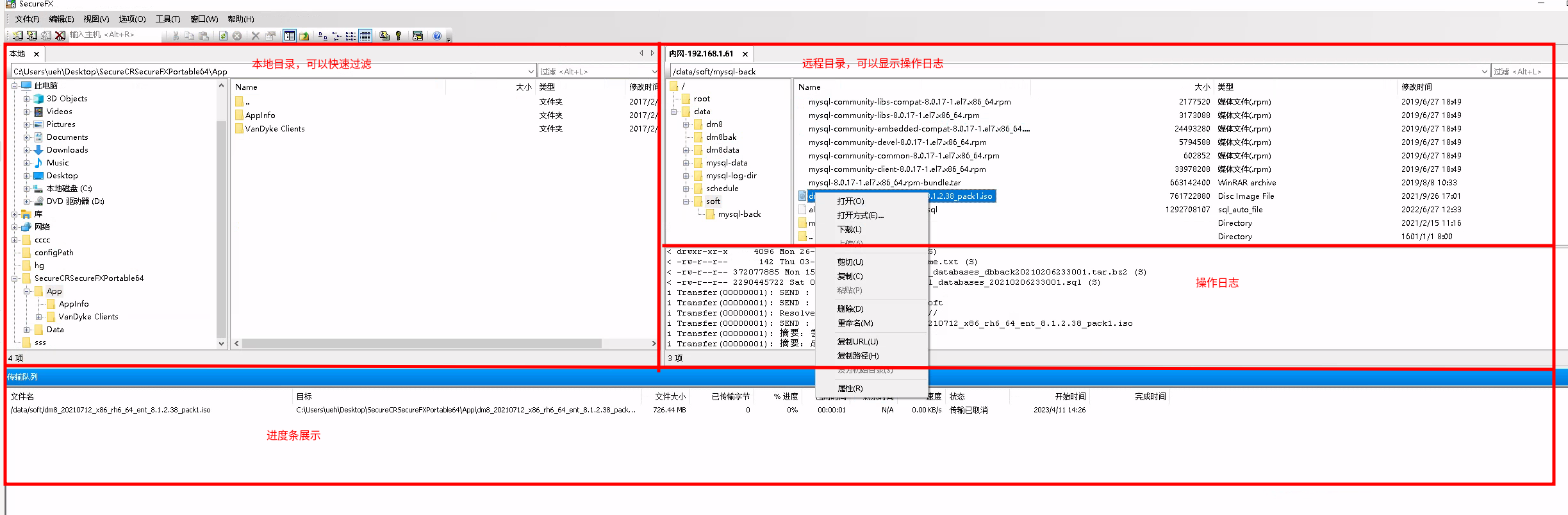This screenshot has width=1568, height=515.
Task: Click the Properties toolbar icon
Action: (270, 36)
